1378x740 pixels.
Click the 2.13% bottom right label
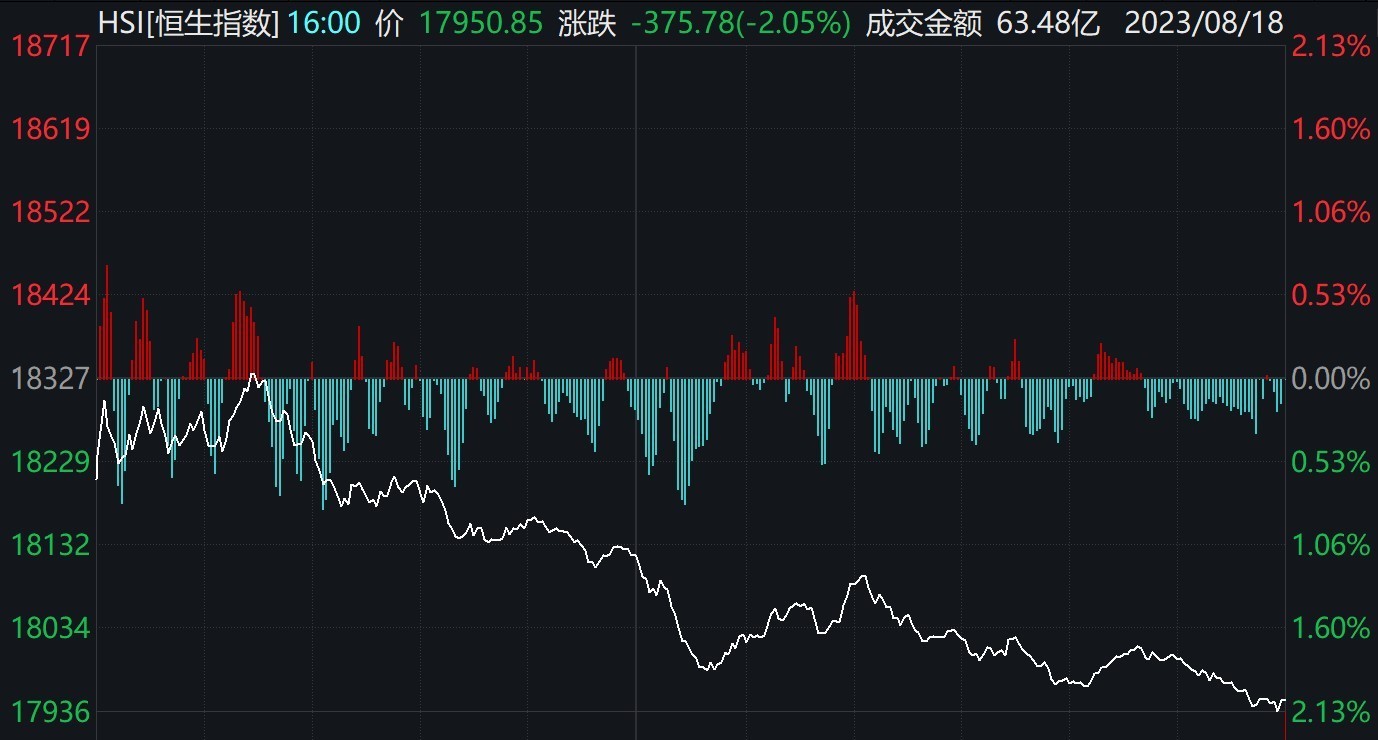(1331, 713)
